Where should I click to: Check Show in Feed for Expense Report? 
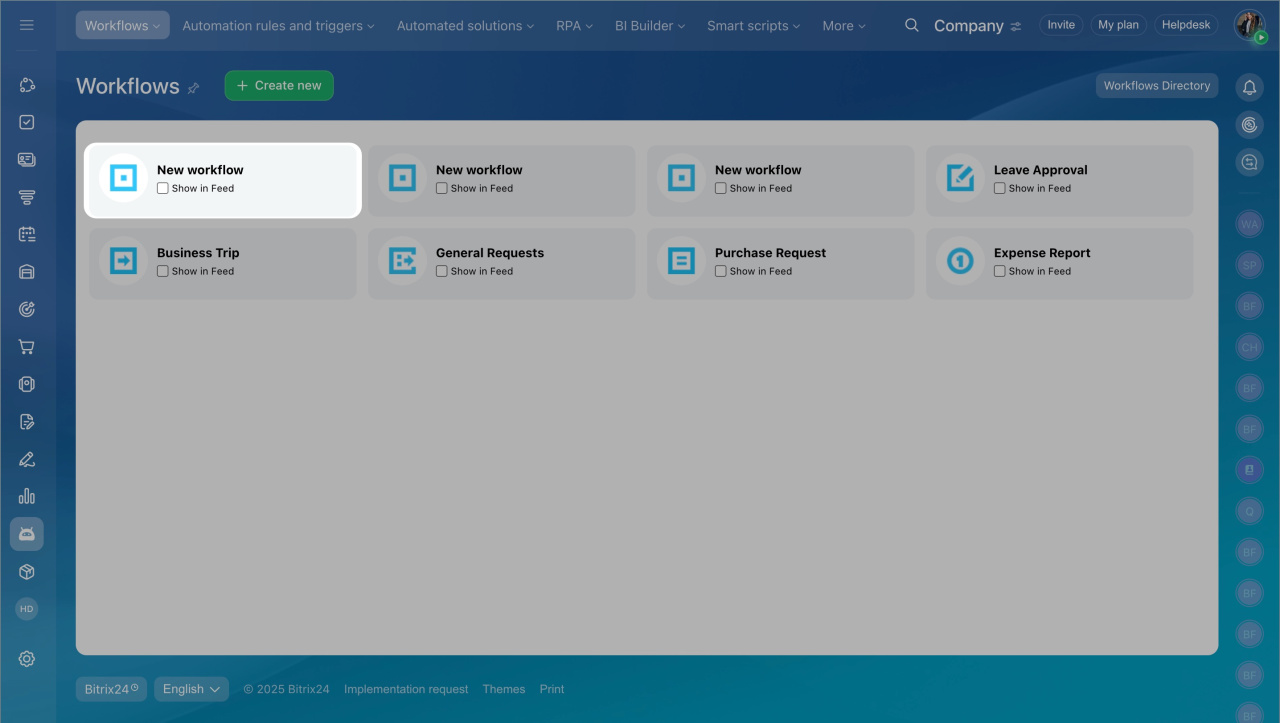pyautogui.click(x=1000, y=271)
